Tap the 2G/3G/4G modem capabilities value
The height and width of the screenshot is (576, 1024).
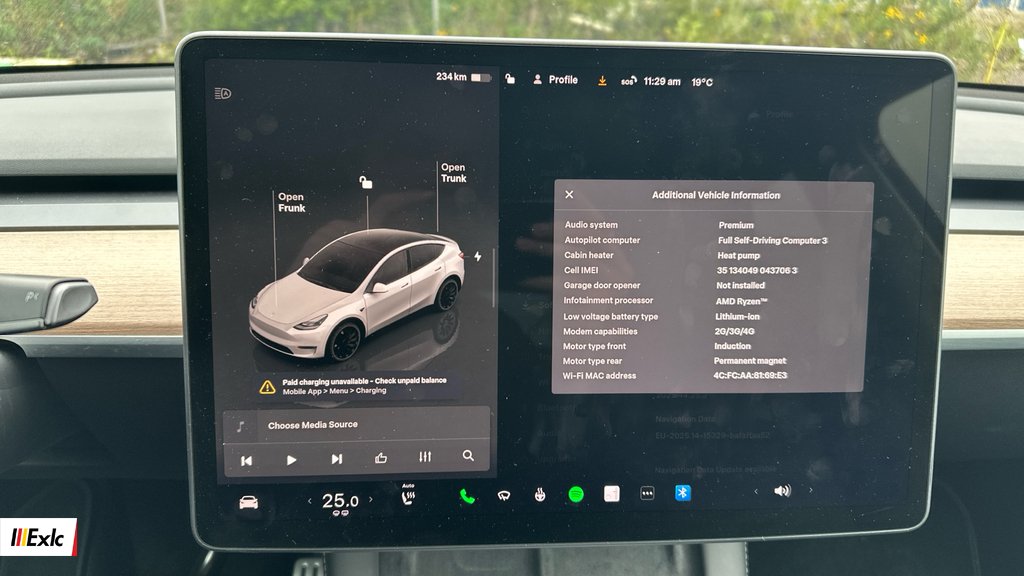pos(734,331)
